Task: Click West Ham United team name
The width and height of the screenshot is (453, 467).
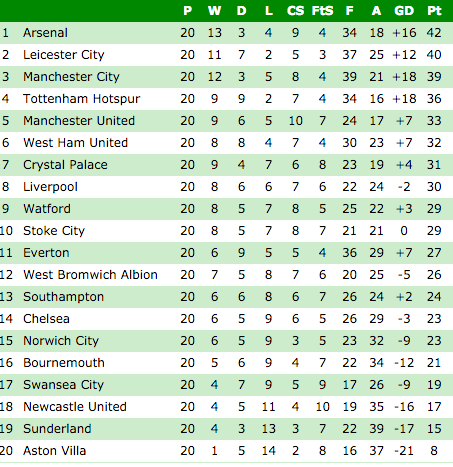Action: click(75, 143)
